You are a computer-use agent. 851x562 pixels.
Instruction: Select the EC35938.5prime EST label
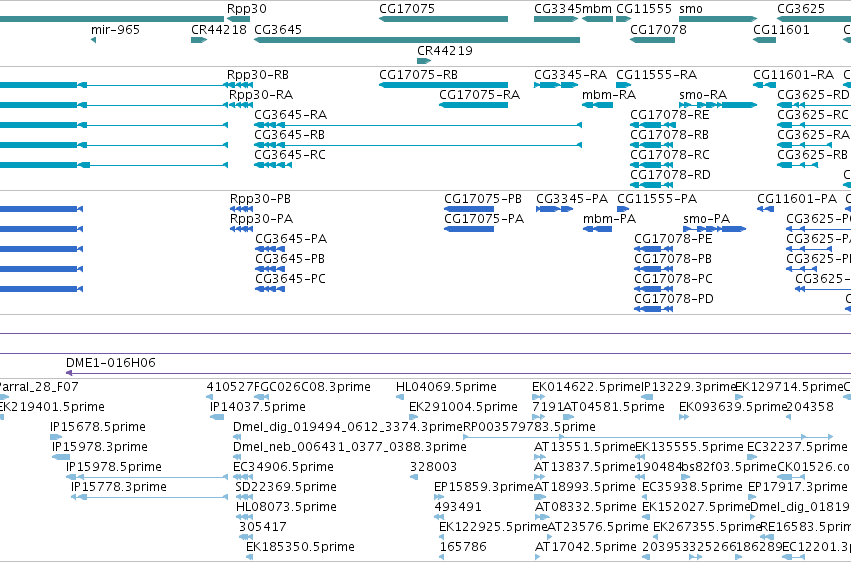[x=692, y=487]
